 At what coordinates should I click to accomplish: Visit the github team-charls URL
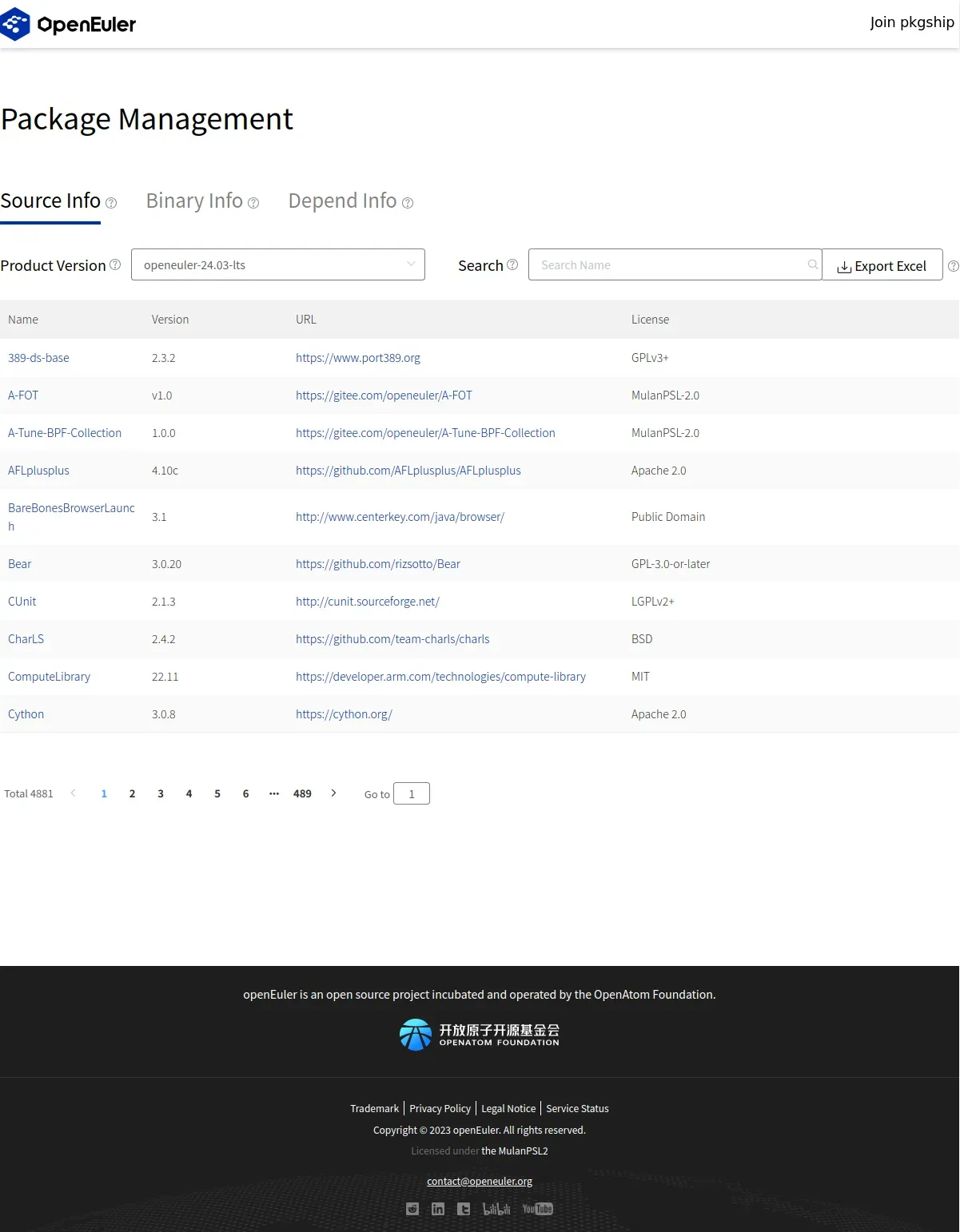tap(392, 639)
